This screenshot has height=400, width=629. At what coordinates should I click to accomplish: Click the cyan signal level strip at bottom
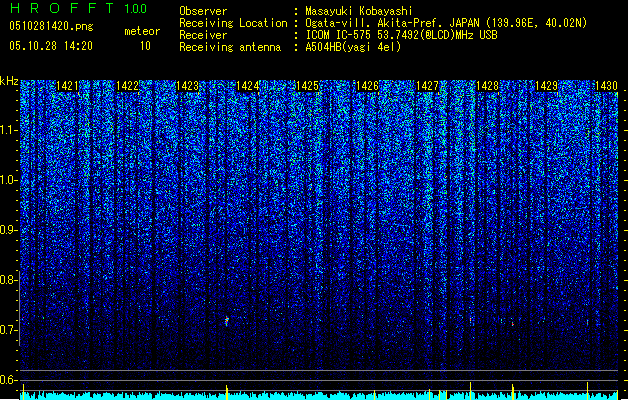pos(319,396)
